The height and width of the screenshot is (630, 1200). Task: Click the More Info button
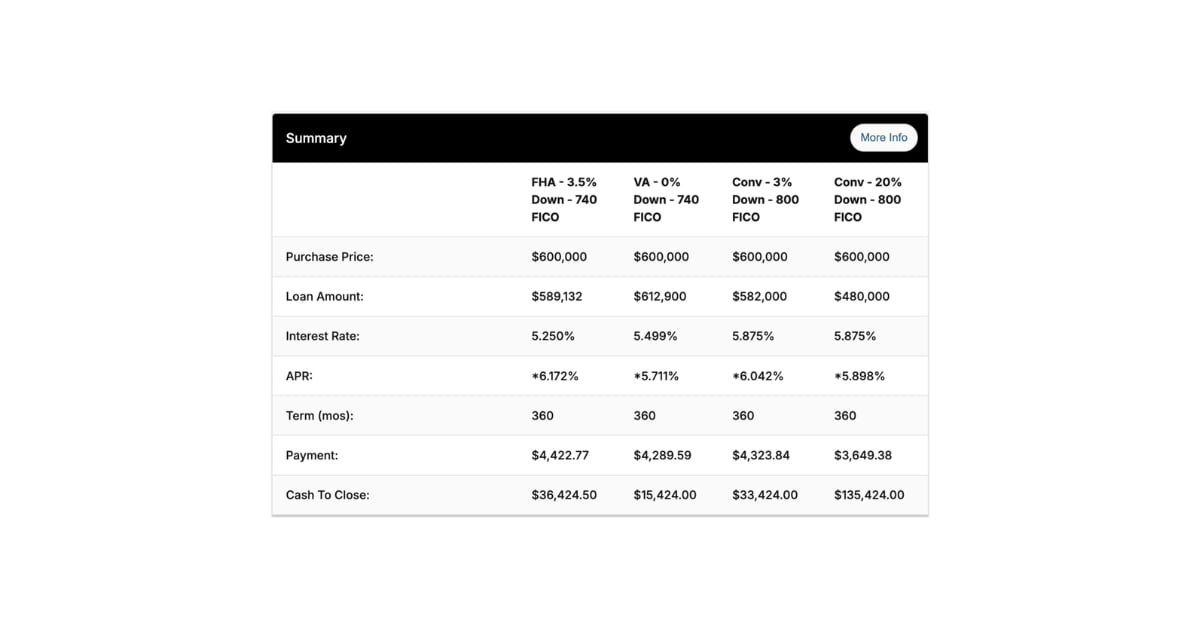[883, 138]
